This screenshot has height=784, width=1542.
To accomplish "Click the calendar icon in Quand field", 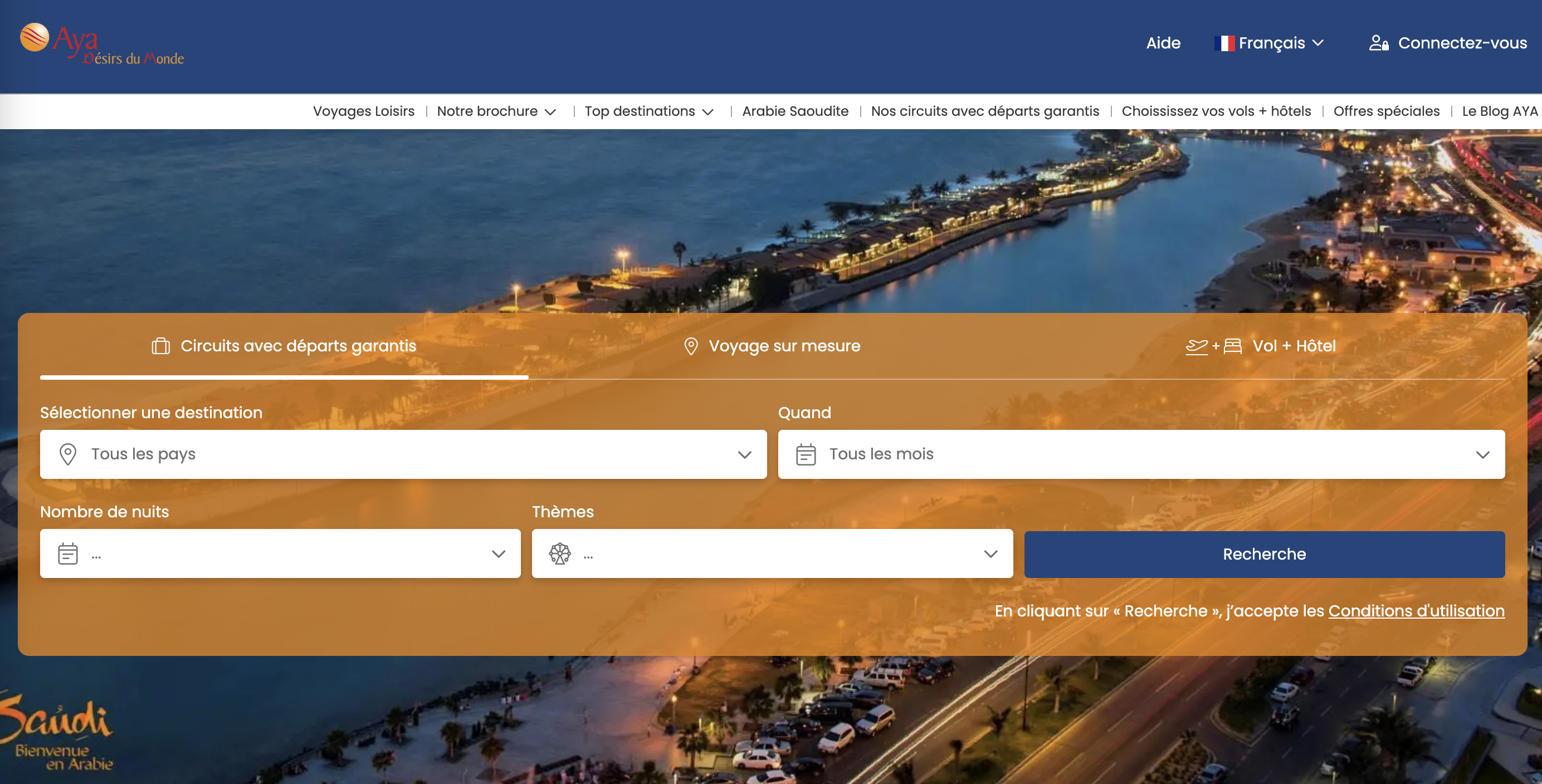I will pos(806,454).
